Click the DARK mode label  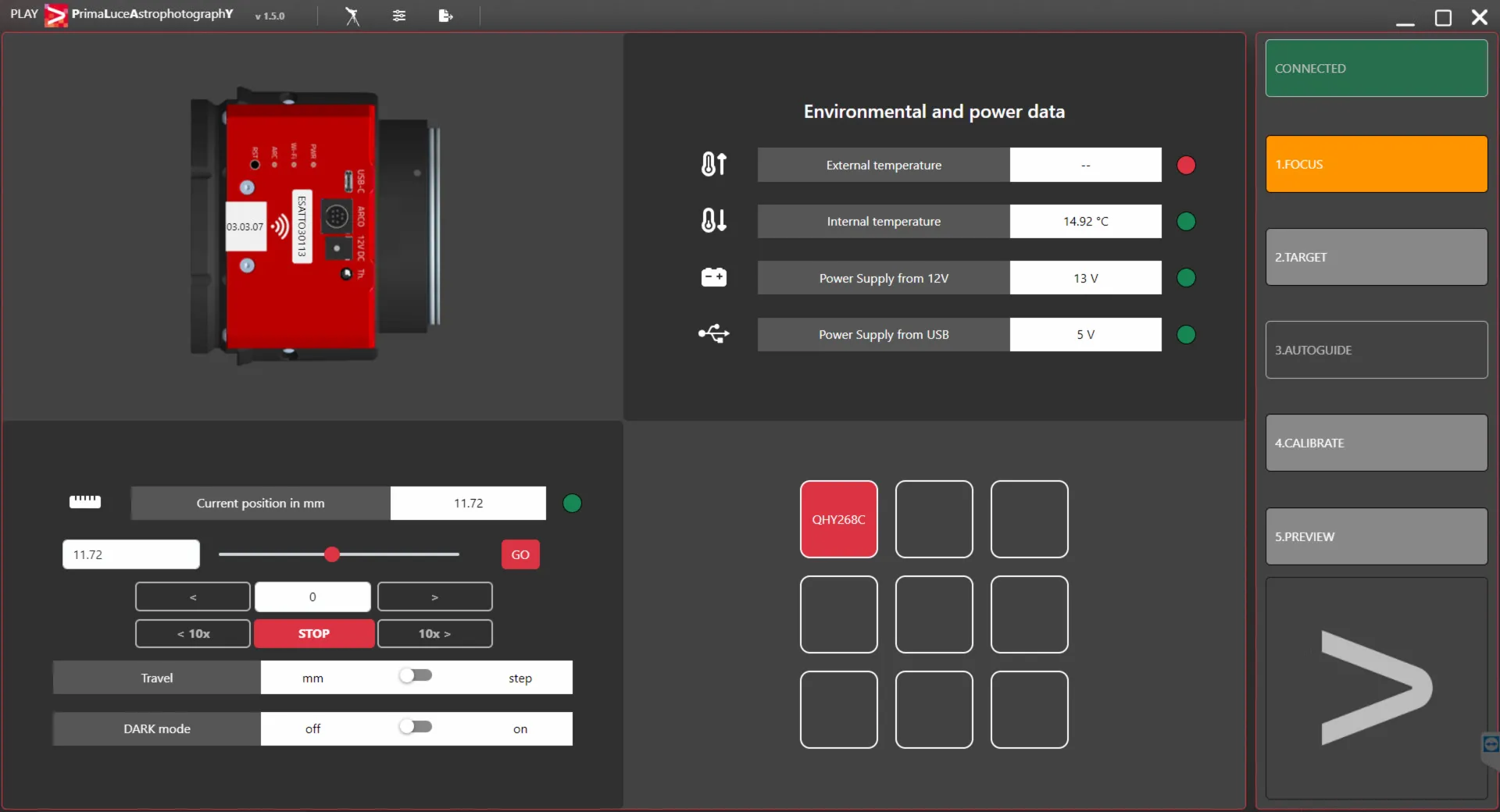tap(157, 728)
